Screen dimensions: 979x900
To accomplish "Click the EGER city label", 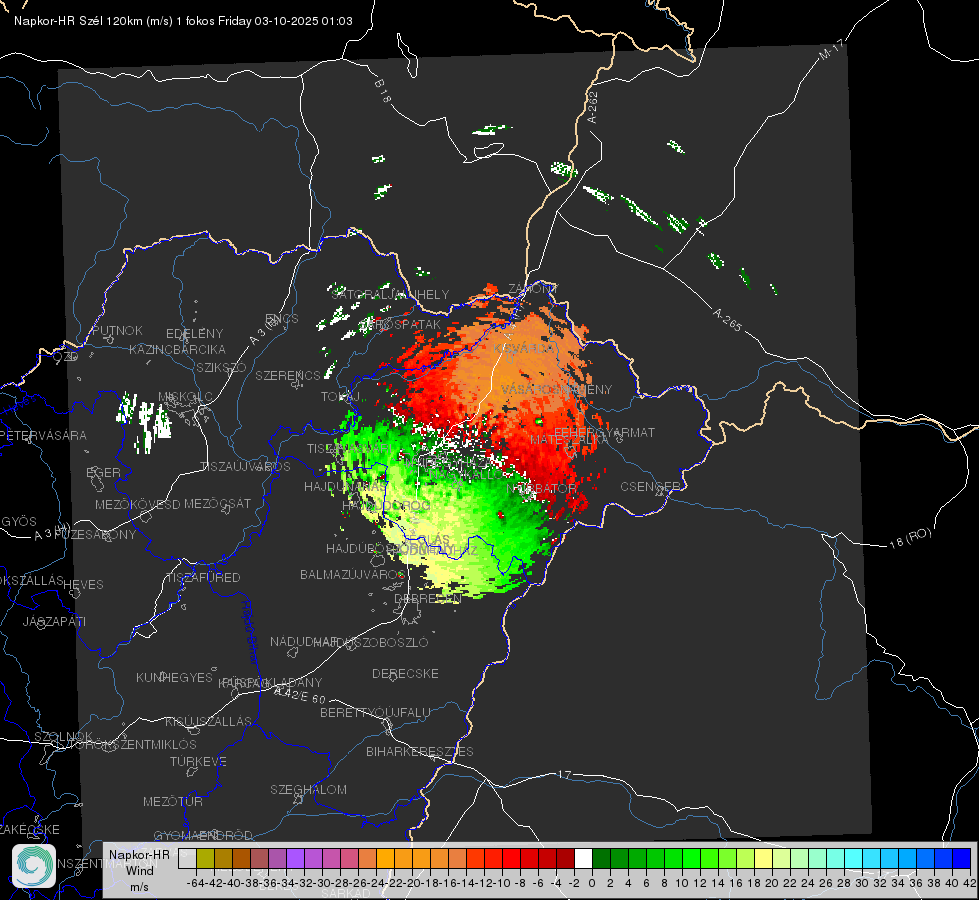I will tap(104, 472).
